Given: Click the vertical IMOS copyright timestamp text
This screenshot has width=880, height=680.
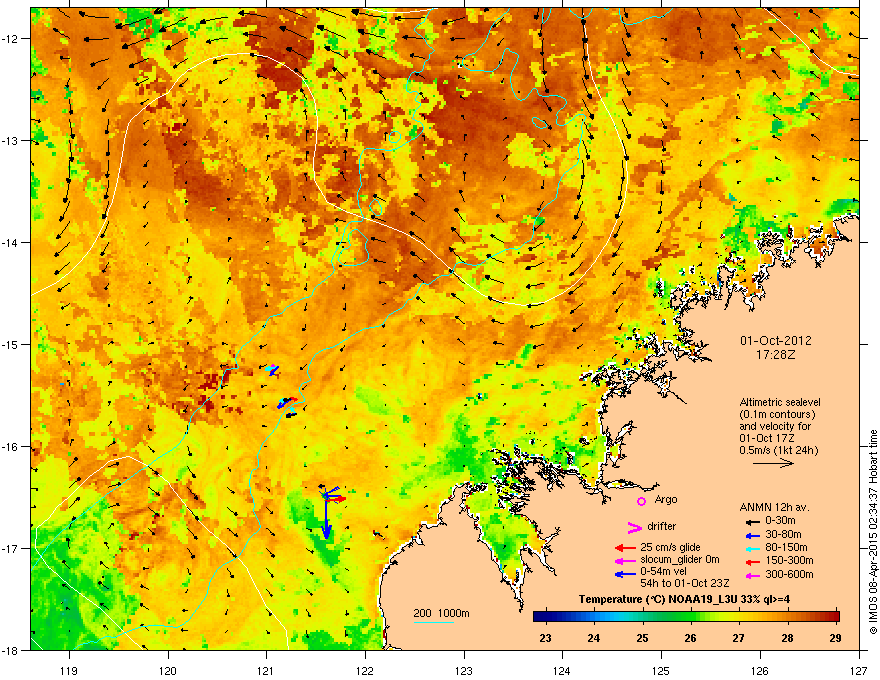Looking at the screenshot, I should (x=873, y=532).
